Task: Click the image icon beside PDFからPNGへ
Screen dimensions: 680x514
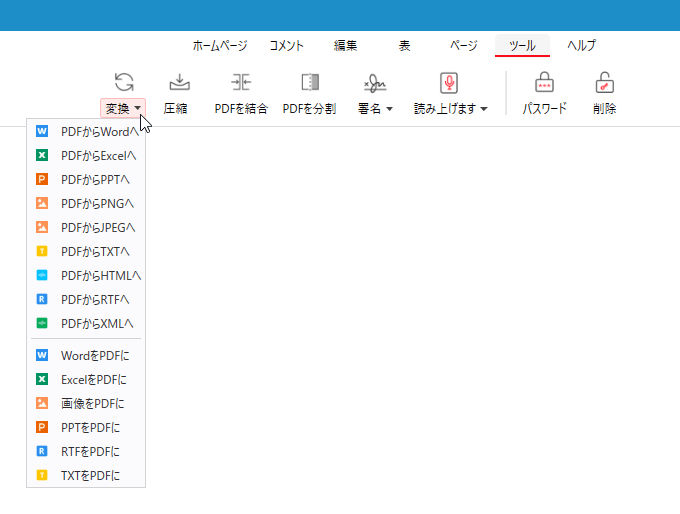Action: [x=42, y=203]
